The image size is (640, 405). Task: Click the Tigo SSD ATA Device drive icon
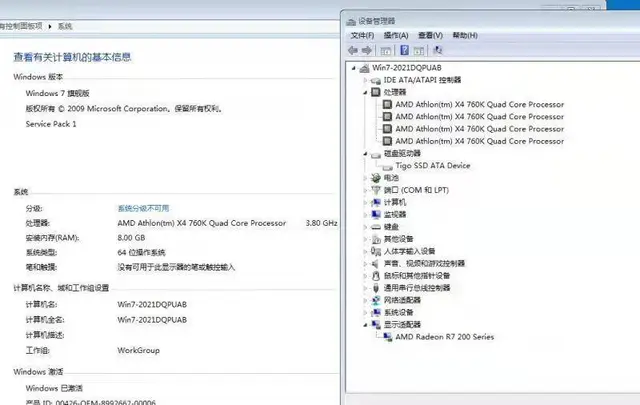387,167
